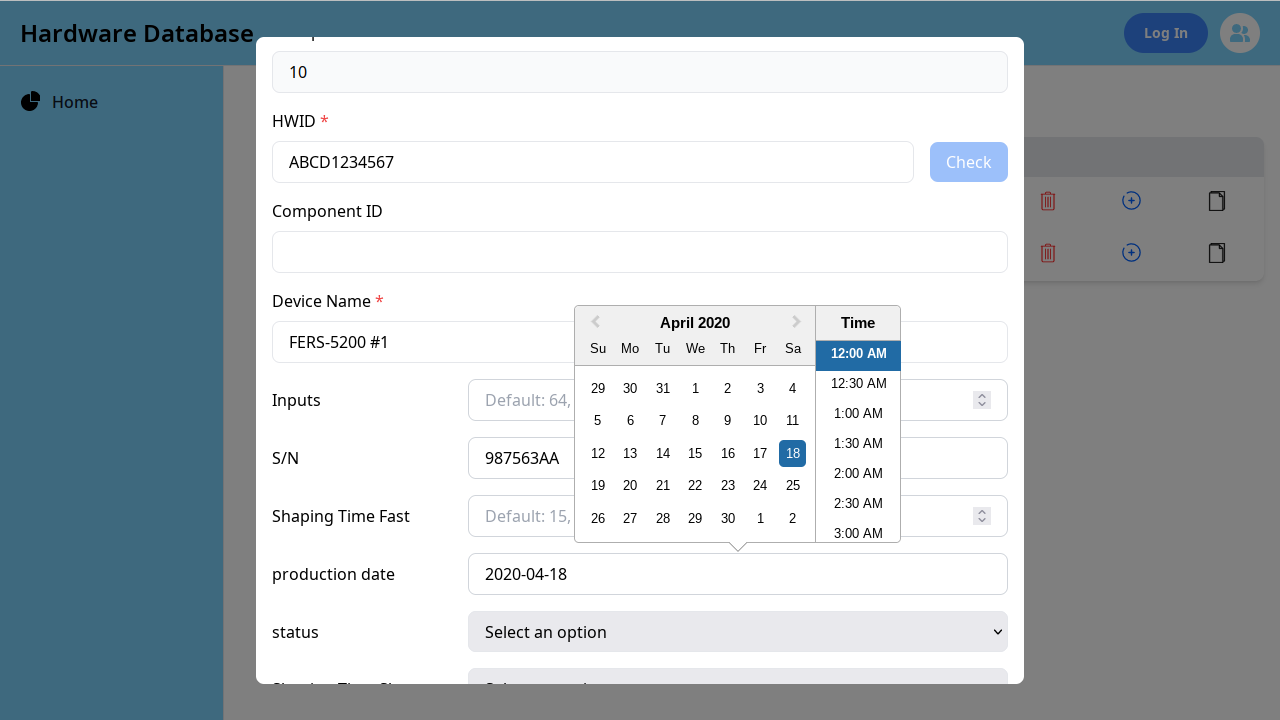This screenshot has width=1280, height=720.
Task: Click the second row red trash icon
Action: [1048, 253]
